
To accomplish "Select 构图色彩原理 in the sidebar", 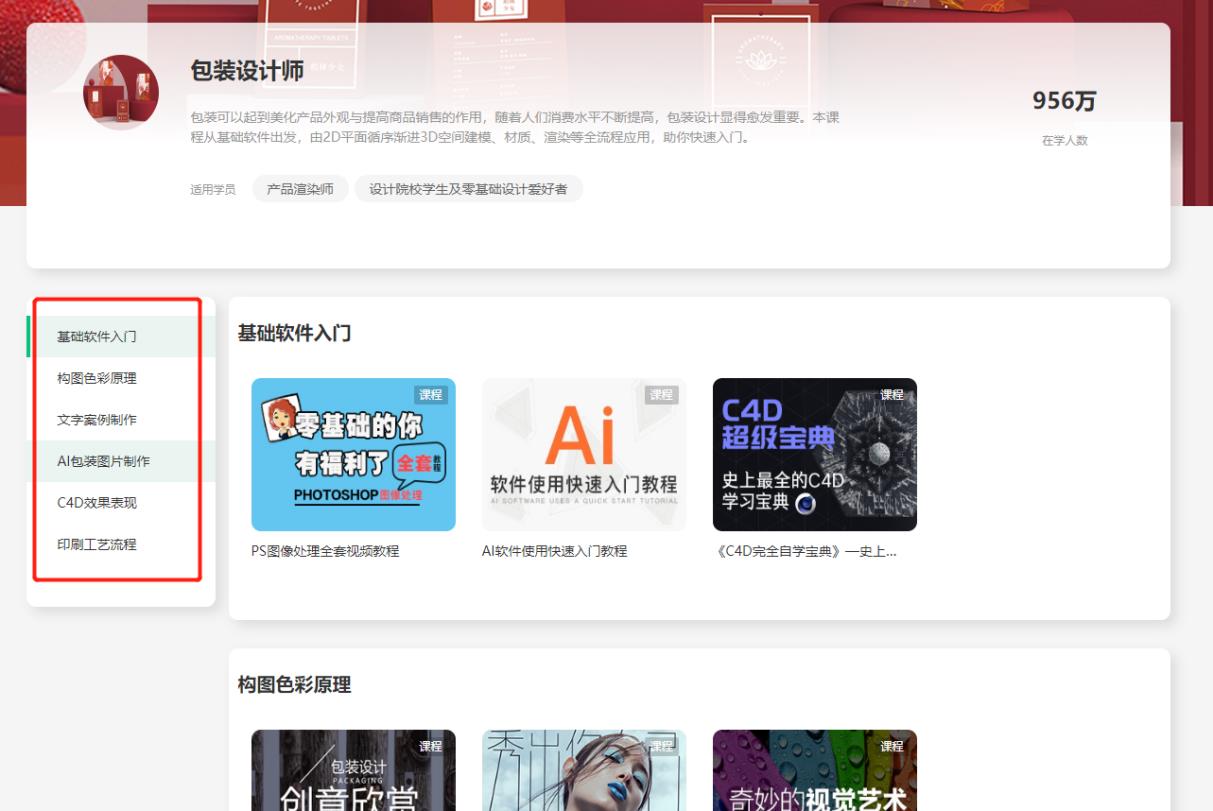I will tap(97, 378).
